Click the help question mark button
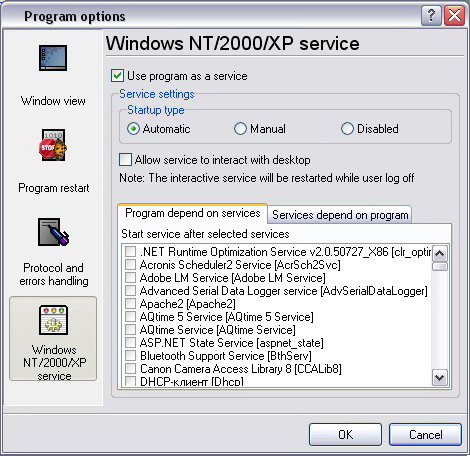The height and width of the screenshot is (456, 470). pos(431,15)
